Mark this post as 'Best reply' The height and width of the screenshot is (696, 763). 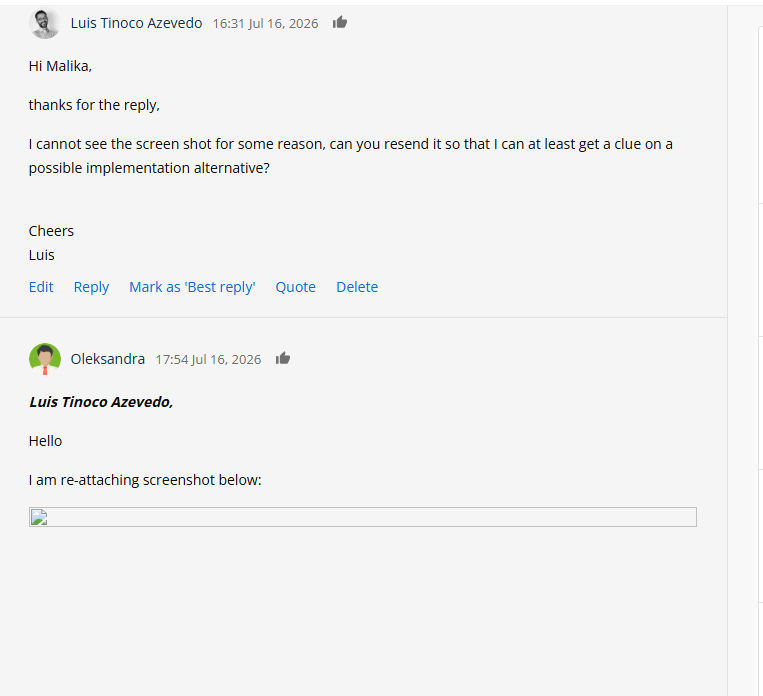click(x=192, y=287)
